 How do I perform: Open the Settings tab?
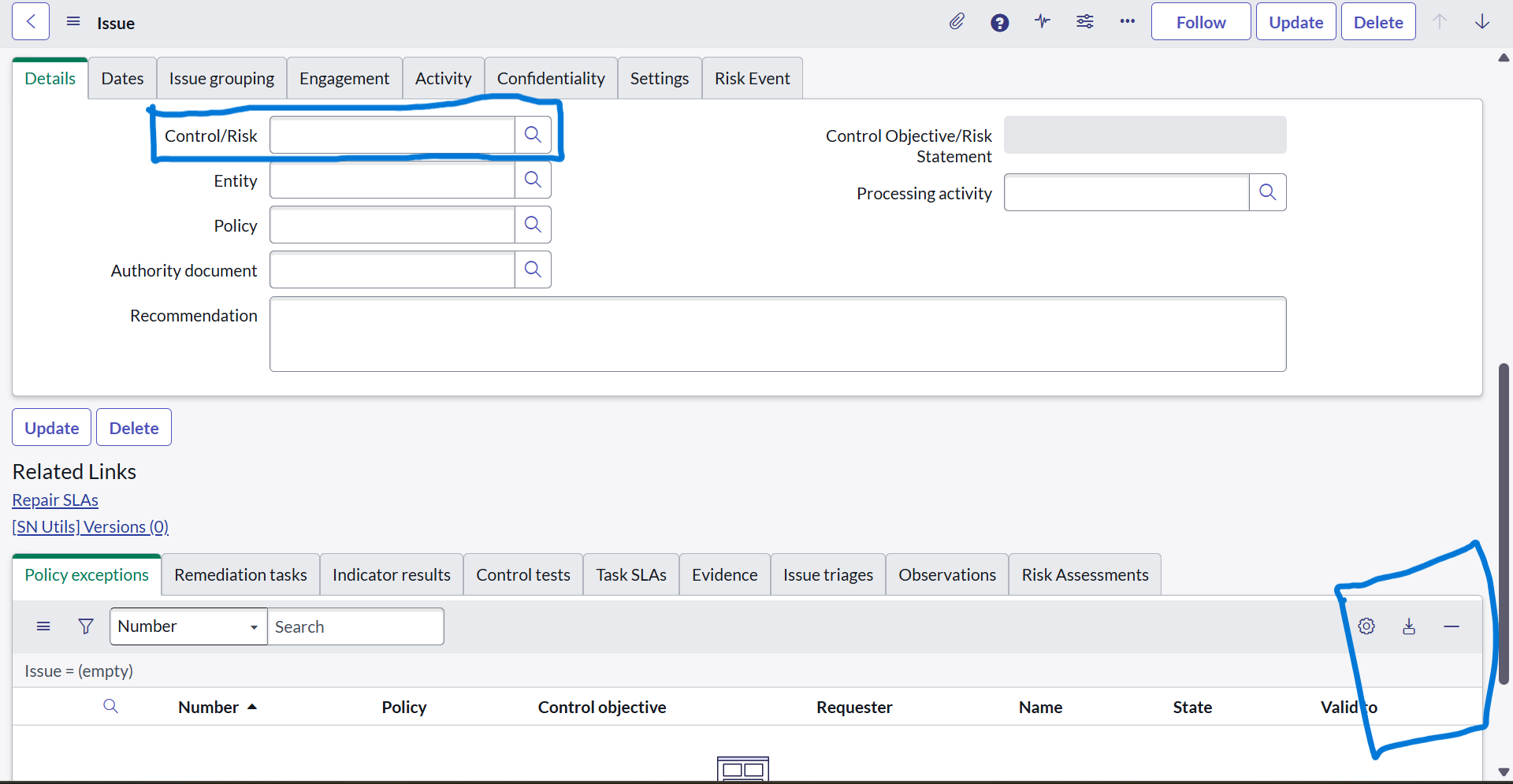(660, 78)
